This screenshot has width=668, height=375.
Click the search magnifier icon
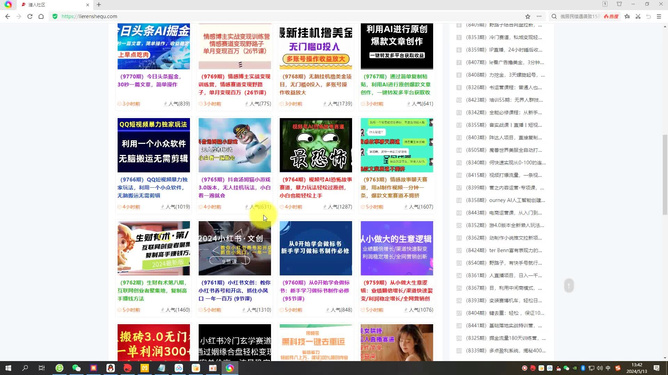click(554, 16)
